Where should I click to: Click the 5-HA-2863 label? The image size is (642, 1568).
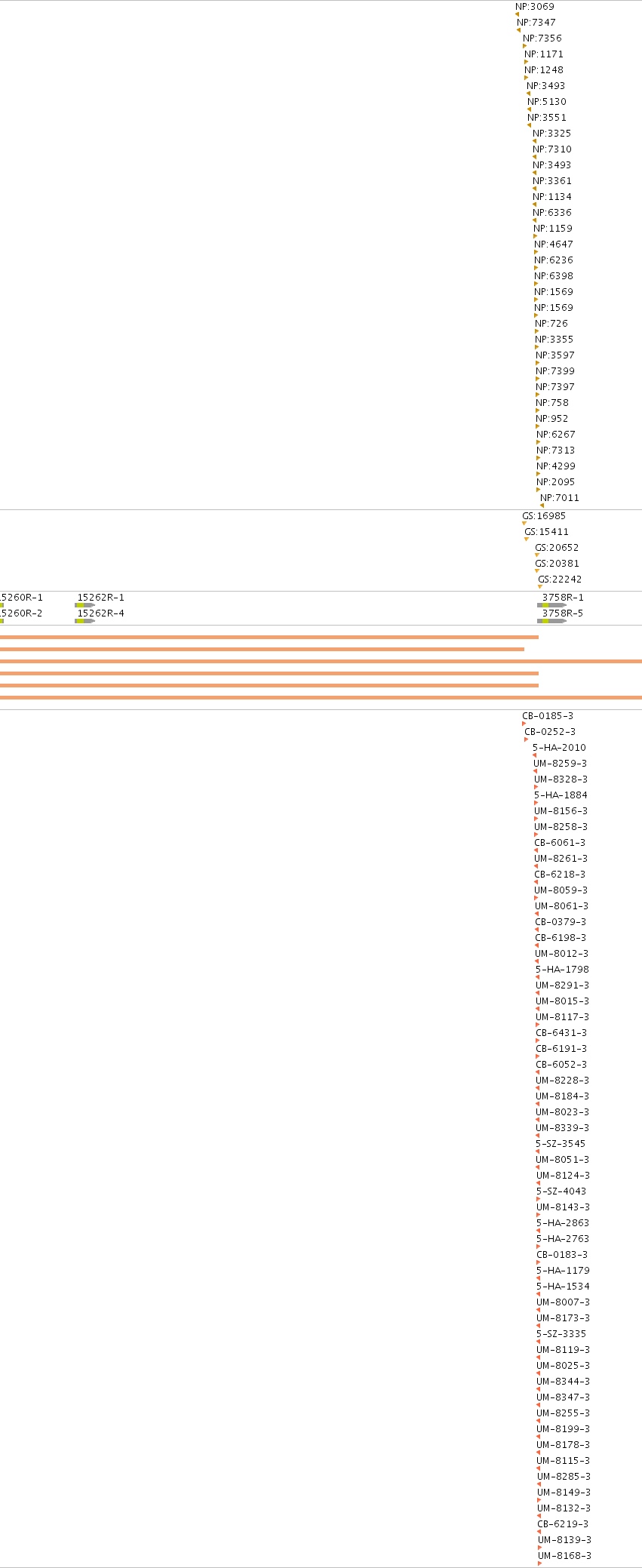(563, 1223)
